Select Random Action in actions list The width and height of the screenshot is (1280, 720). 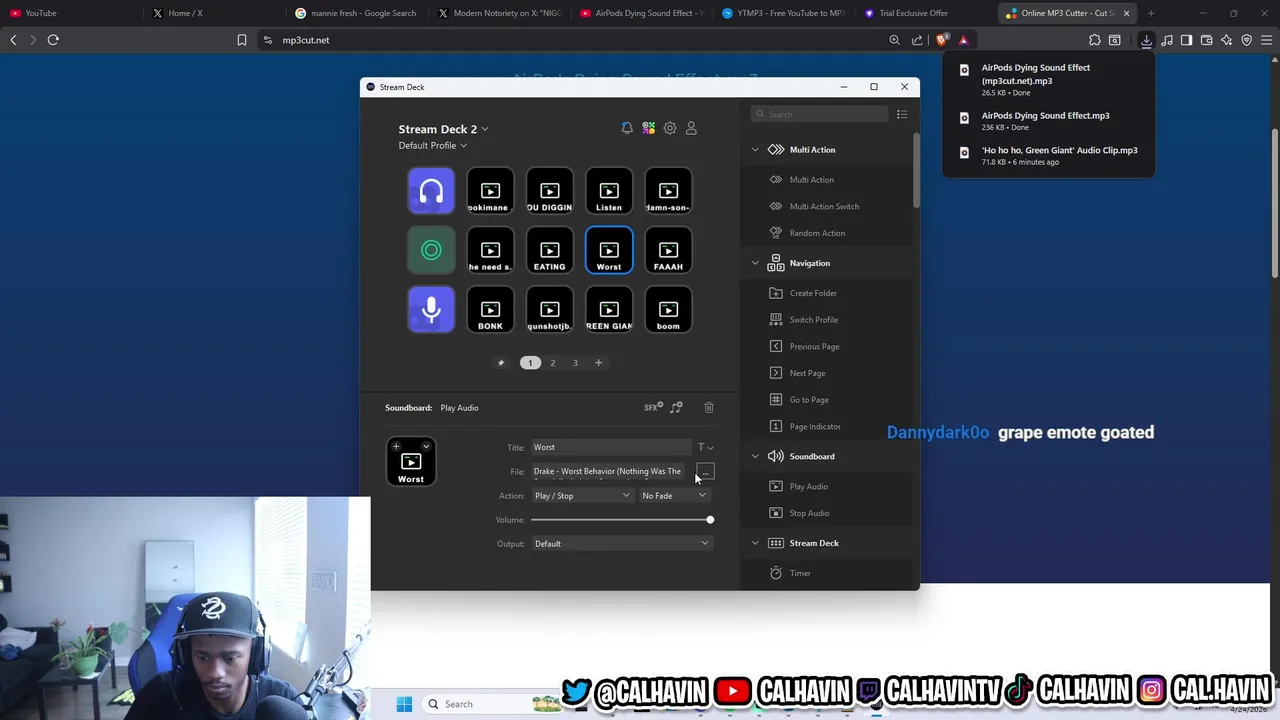point(817,233)
